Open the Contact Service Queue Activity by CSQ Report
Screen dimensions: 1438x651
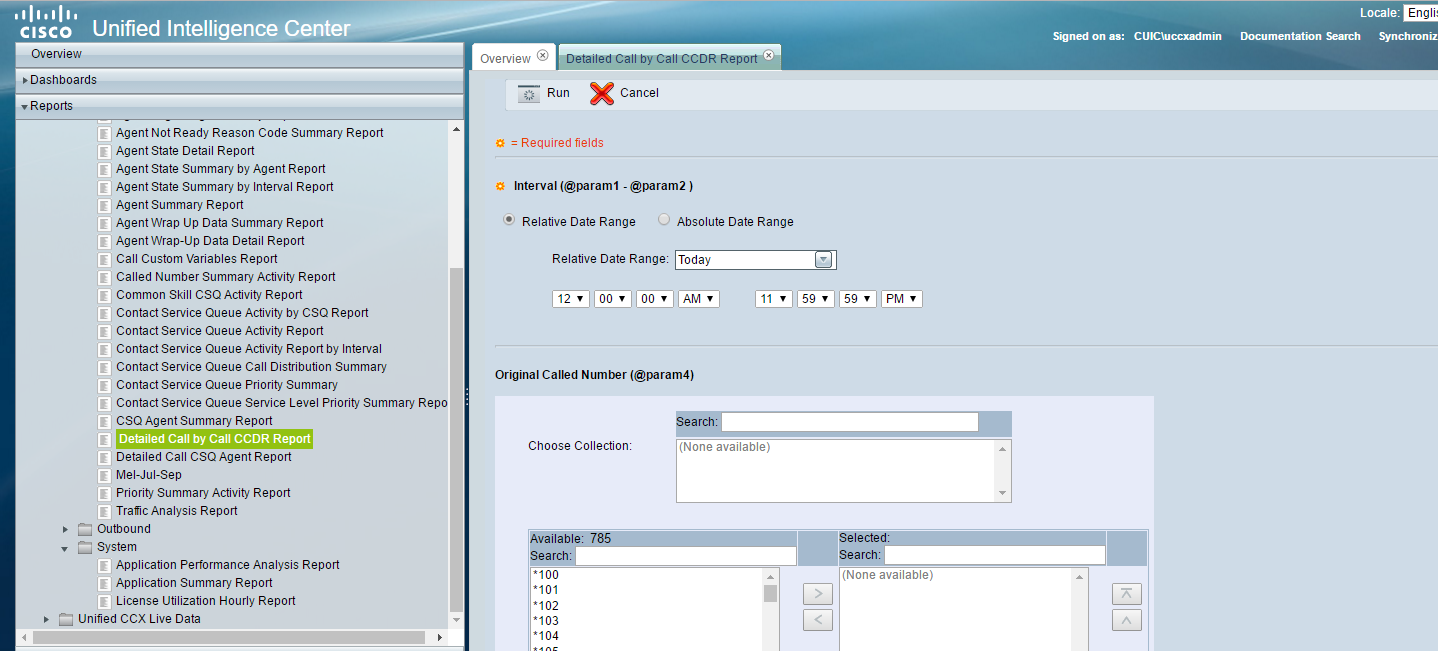(x=242, y=313)
